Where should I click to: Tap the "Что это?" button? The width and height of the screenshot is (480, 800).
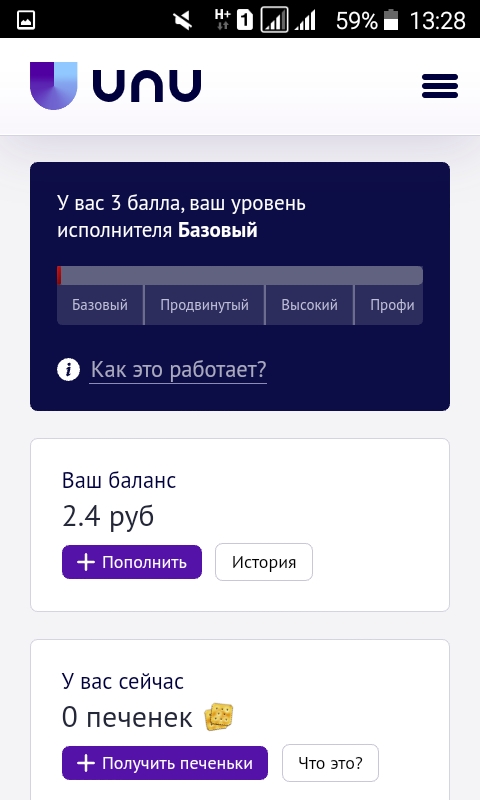tap(331, 763)
